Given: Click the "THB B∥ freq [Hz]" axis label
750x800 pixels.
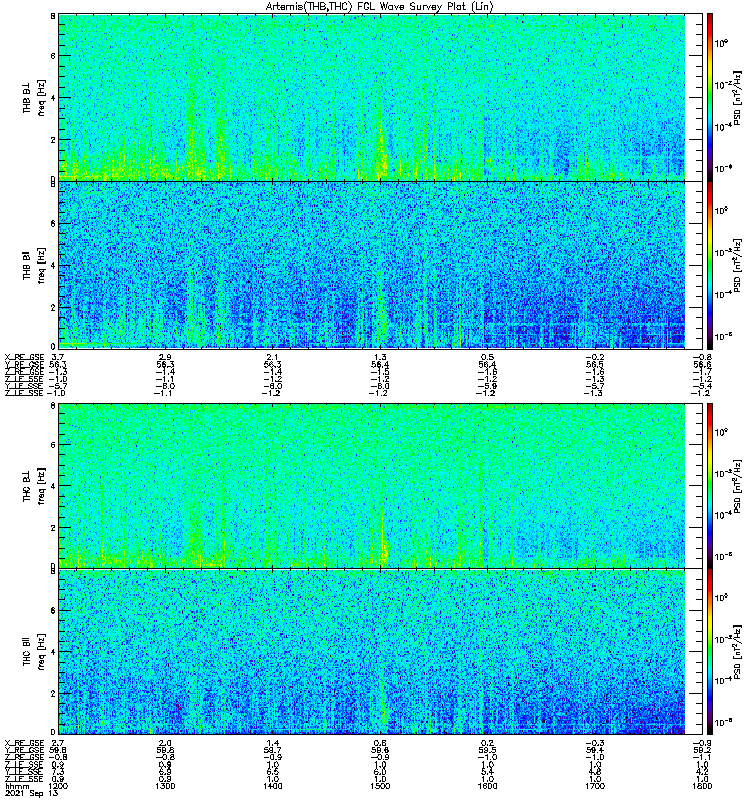Looking at the screenshot, I should pos(34,265).
